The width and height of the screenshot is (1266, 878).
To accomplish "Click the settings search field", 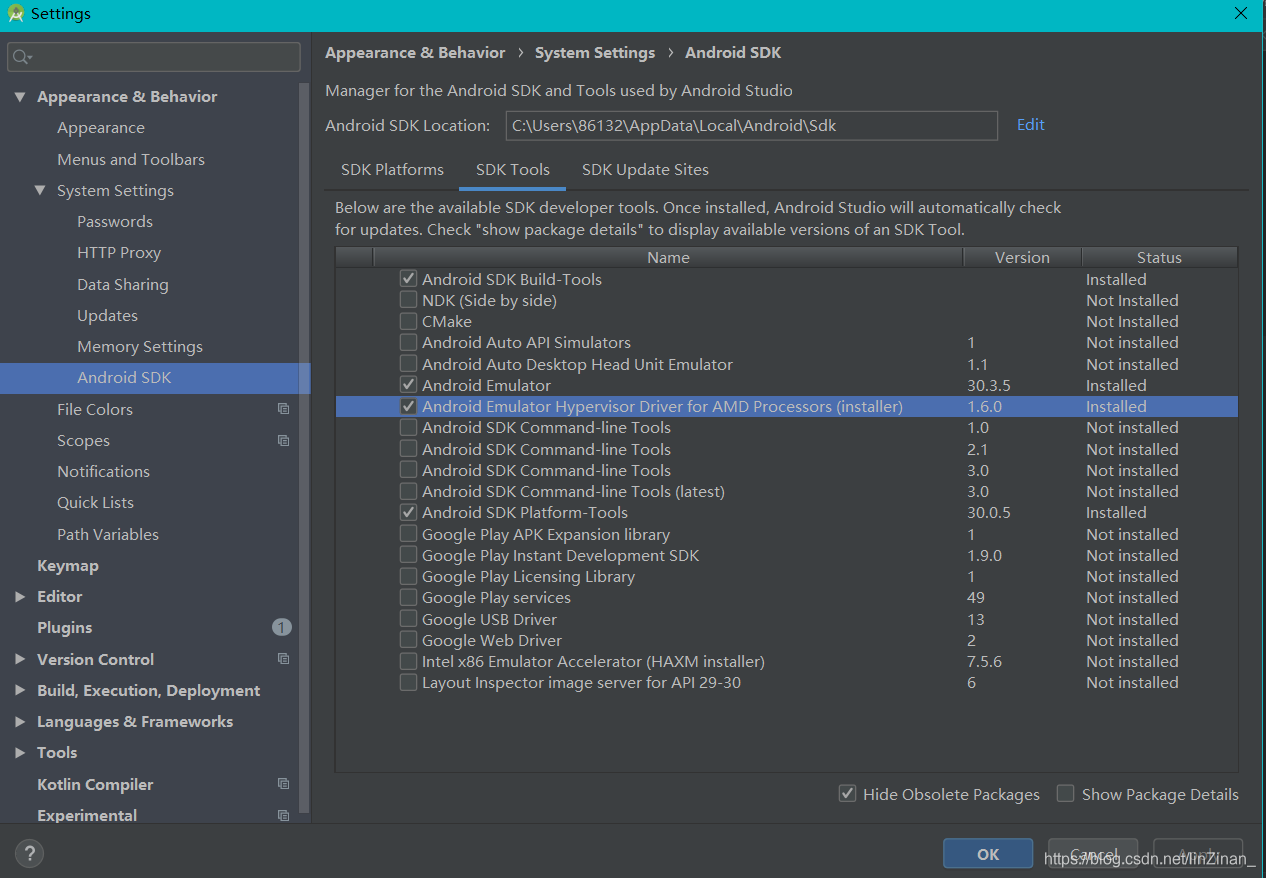I will click(x=154, y=57).
